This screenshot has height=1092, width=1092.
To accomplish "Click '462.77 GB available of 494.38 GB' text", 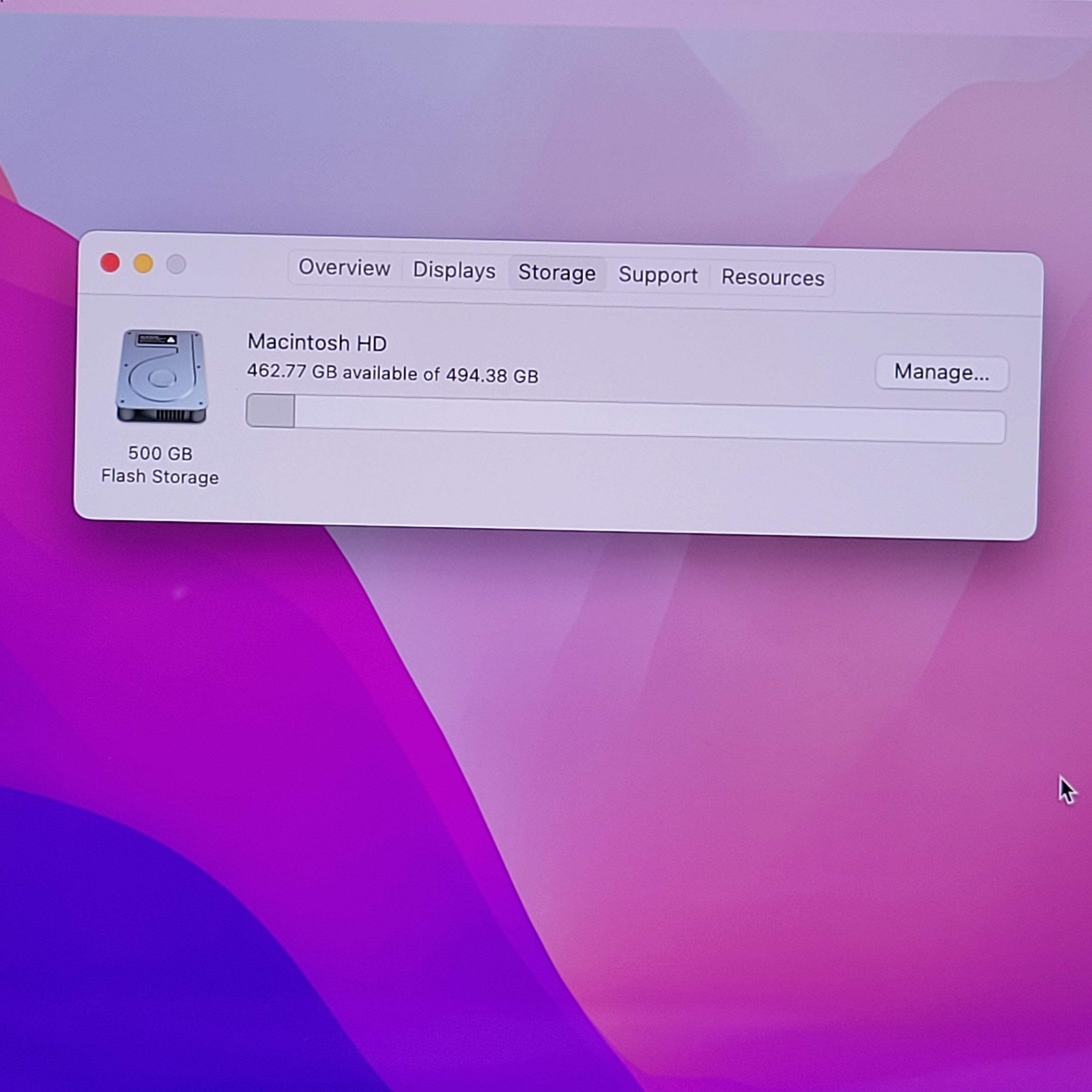I will (392, 373).
